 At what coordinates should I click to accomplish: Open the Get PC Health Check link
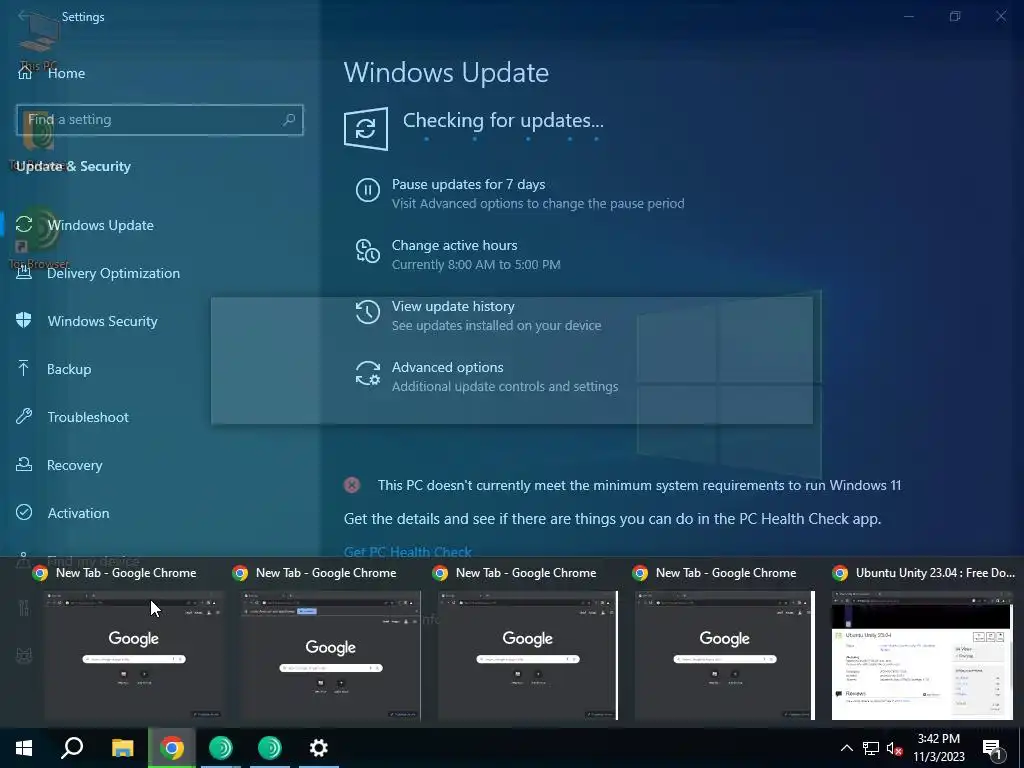point(408,552)
